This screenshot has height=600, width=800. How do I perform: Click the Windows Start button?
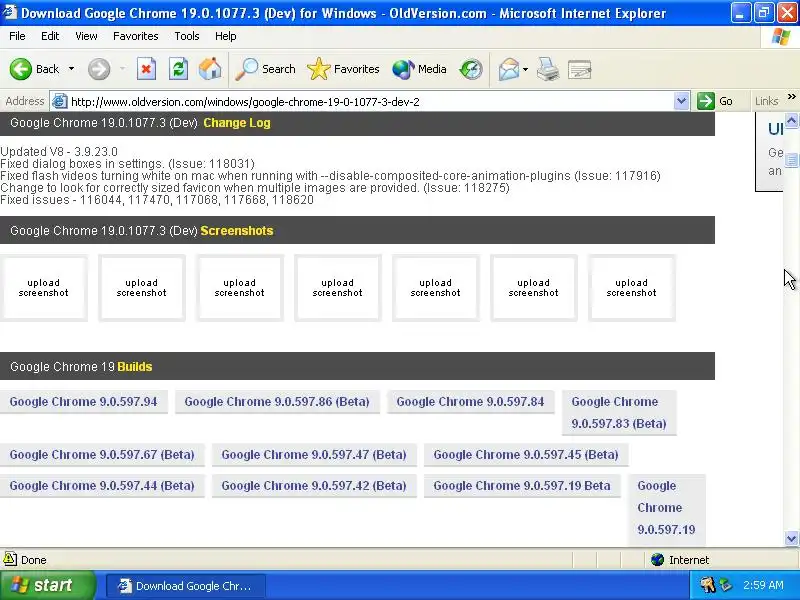tap(47, 585)
